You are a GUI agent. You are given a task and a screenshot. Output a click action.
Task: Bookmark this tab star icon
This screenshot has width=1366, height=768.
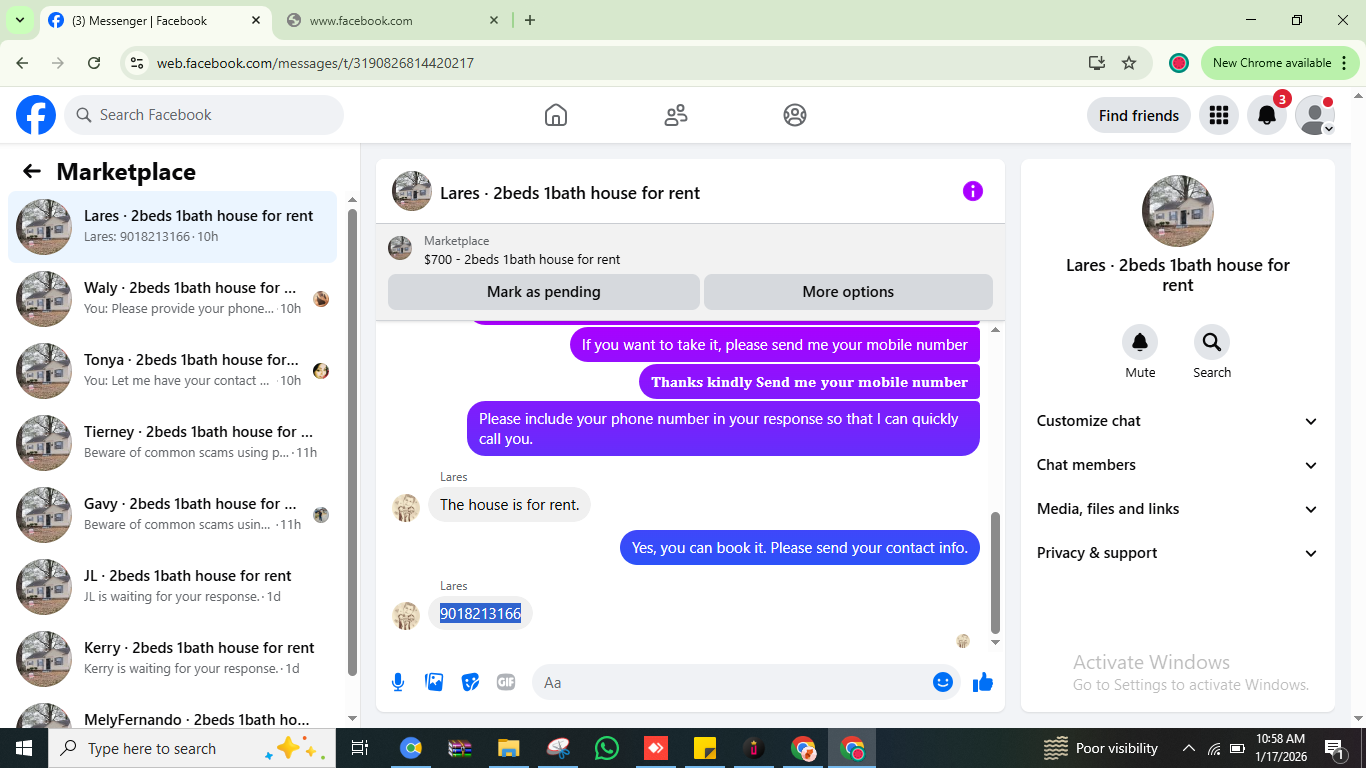[1129, 63]
